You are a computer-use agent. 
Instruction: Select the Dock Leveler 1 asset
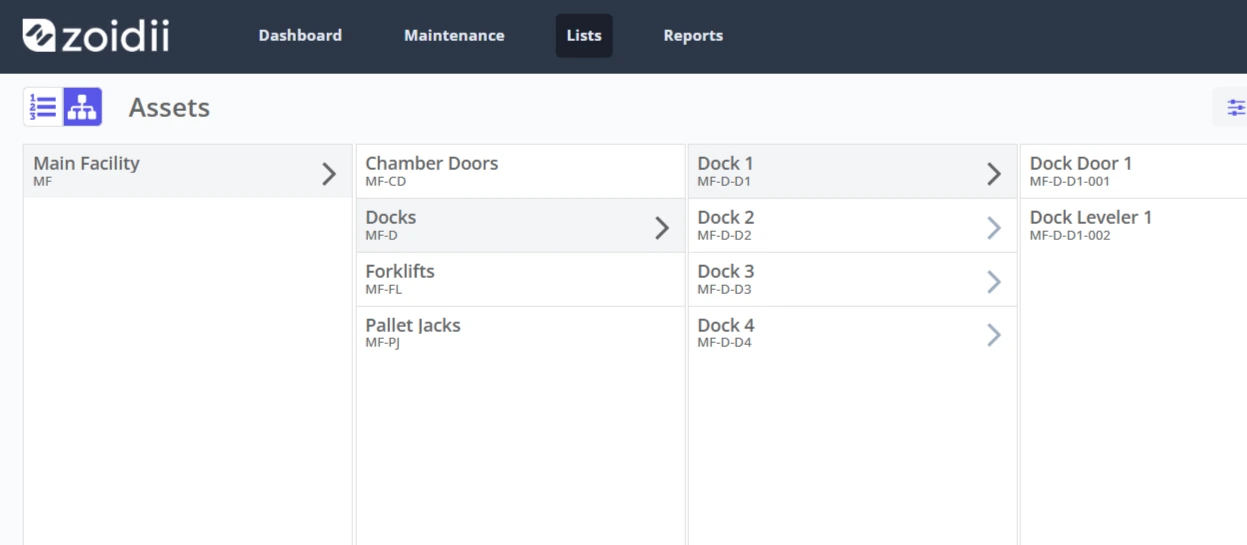(1133, 225)
